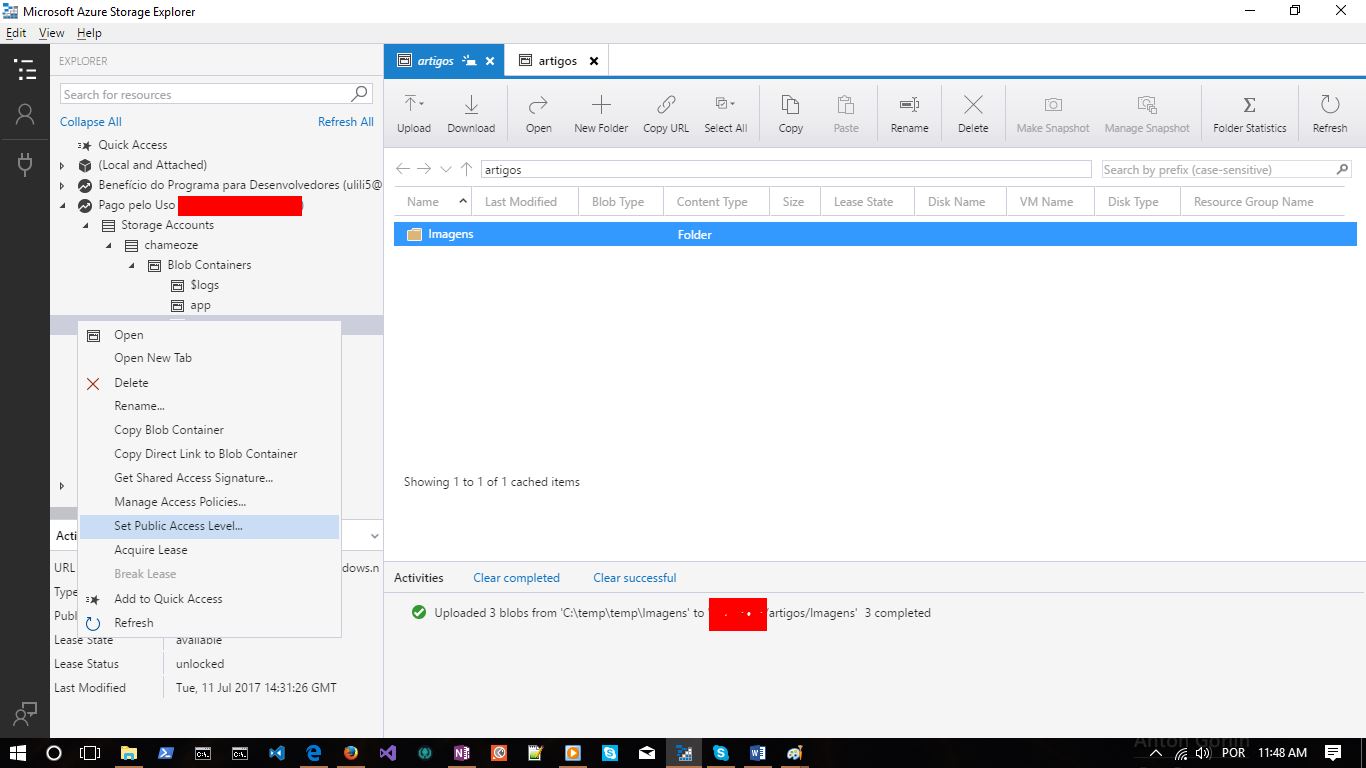
Task: Click the green success checkmark in Activities
Action: coord(419,612)
